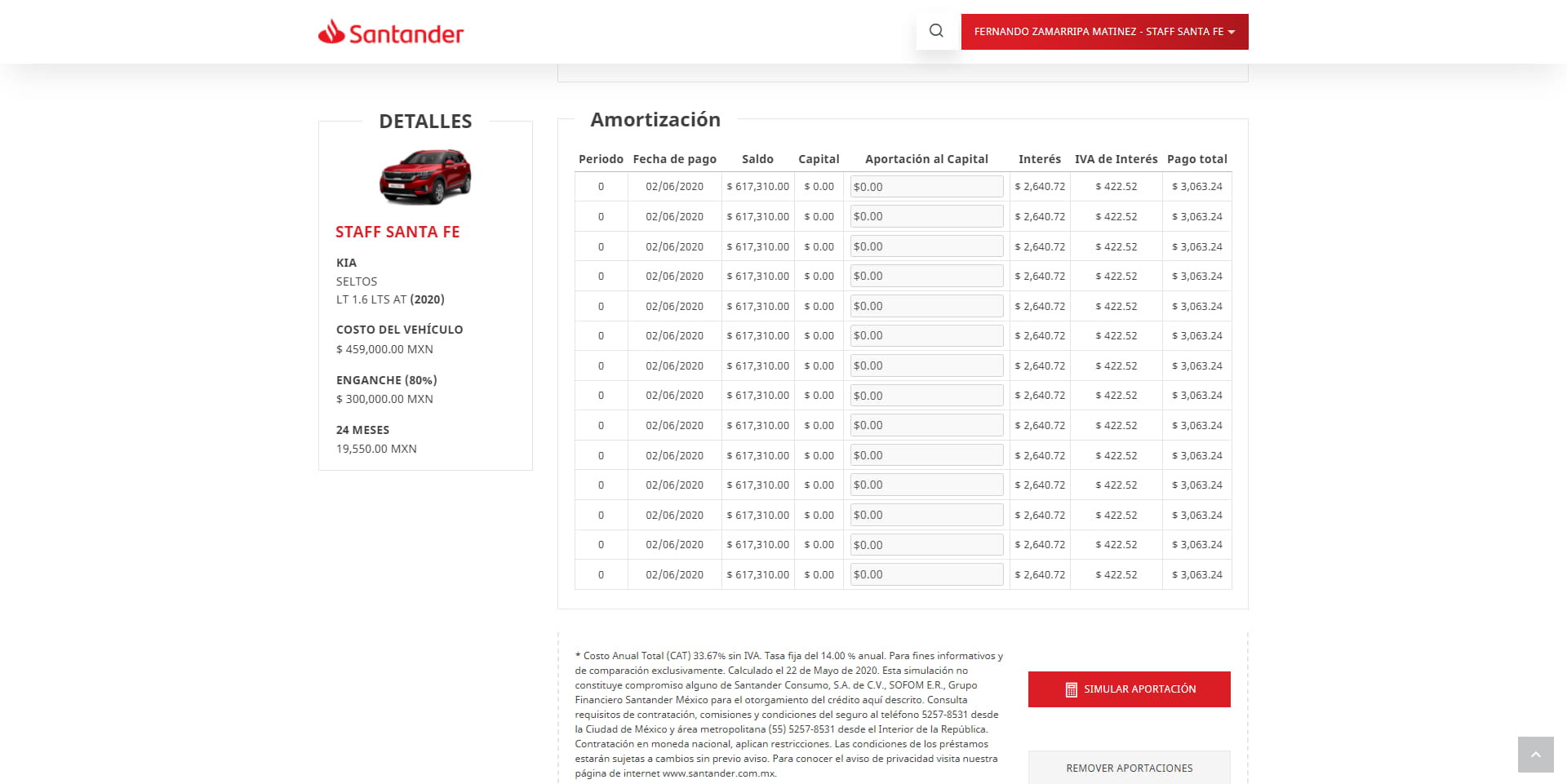Screen dimensions: 1567x784
Task: Open search with the magnifier icon
Action: tap(936, 31)
